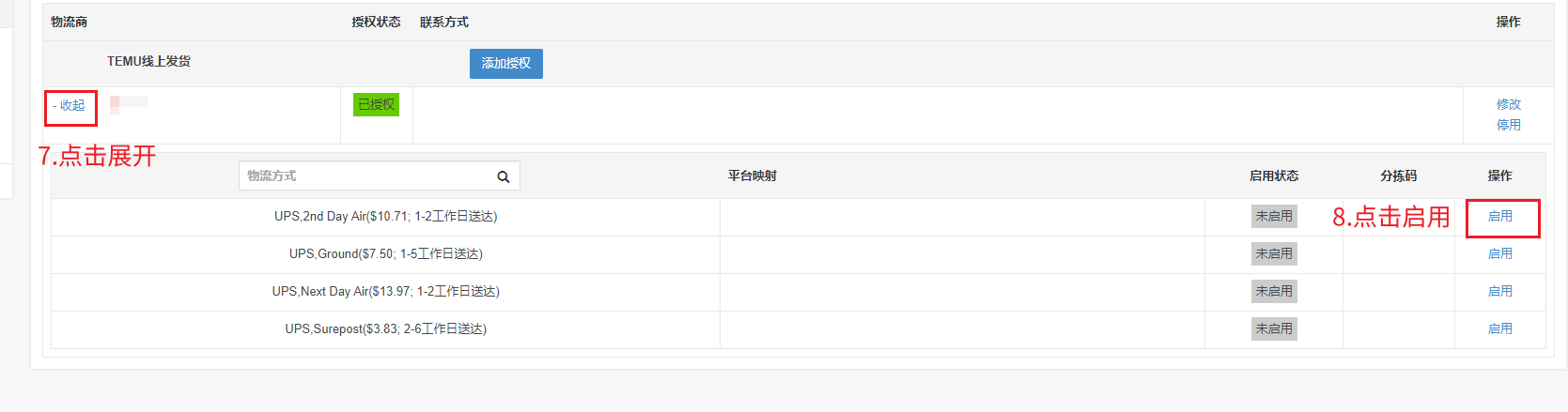This screenshot has height=412, width=1568.
Task: Click the search magnifier icon
Action: [x=504, y=176]
